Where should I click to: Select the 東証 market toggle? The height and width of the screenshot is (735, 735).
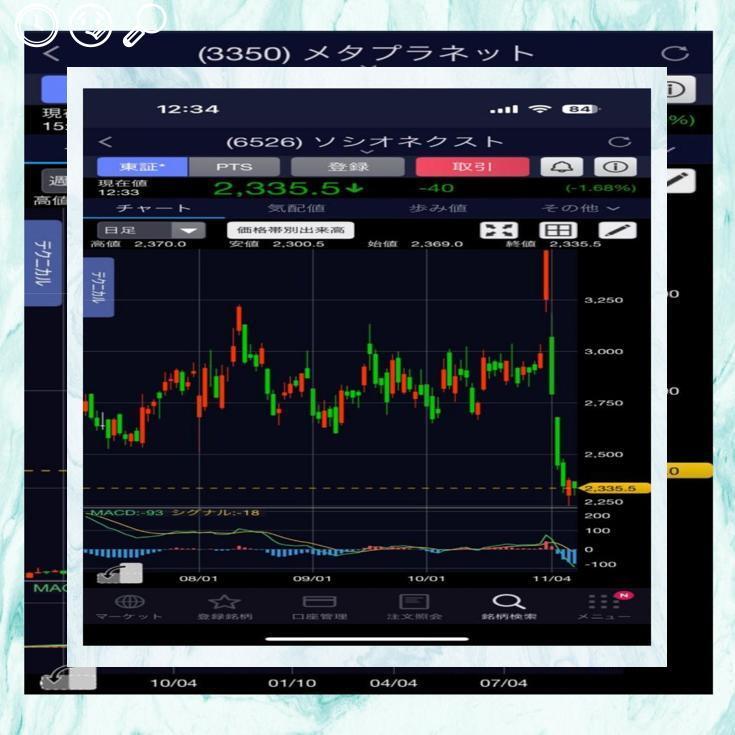click(142, 167)
